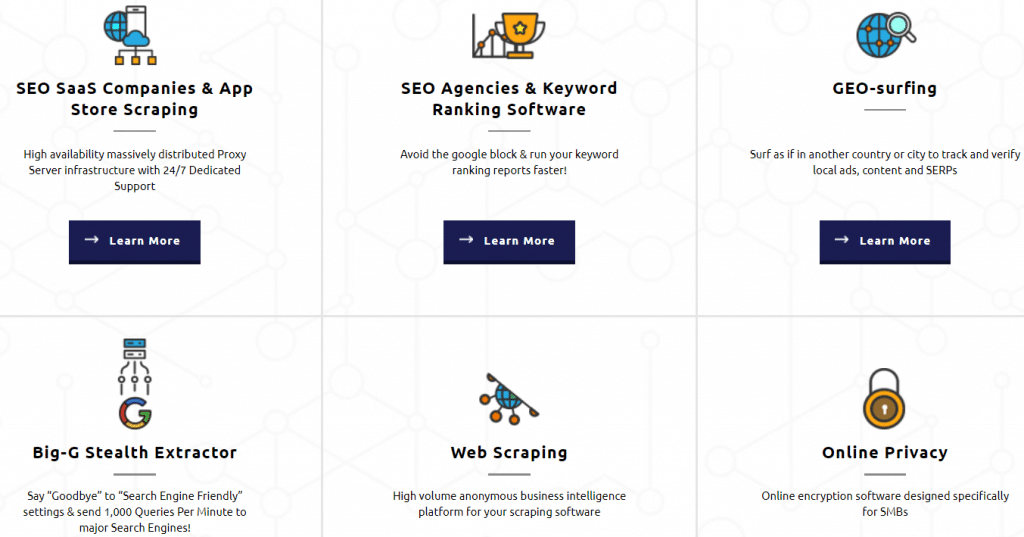Open the SEO SaaS Companies & App Store Scraping heading
Screen dimensions: 1024x537
pos(134,99)
